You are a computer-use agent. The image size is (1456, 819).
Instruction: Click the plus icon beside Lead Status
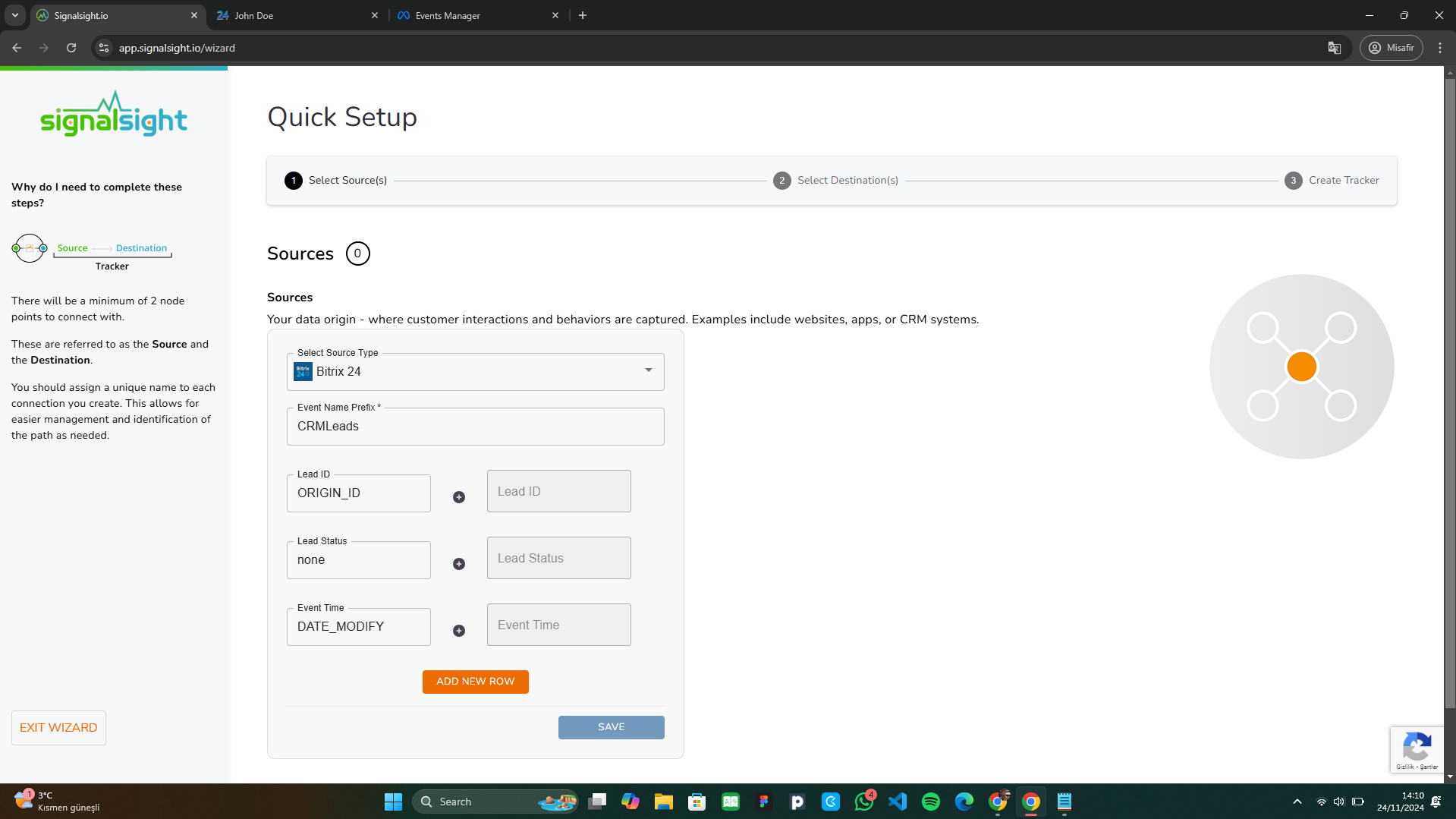point(459,564)
